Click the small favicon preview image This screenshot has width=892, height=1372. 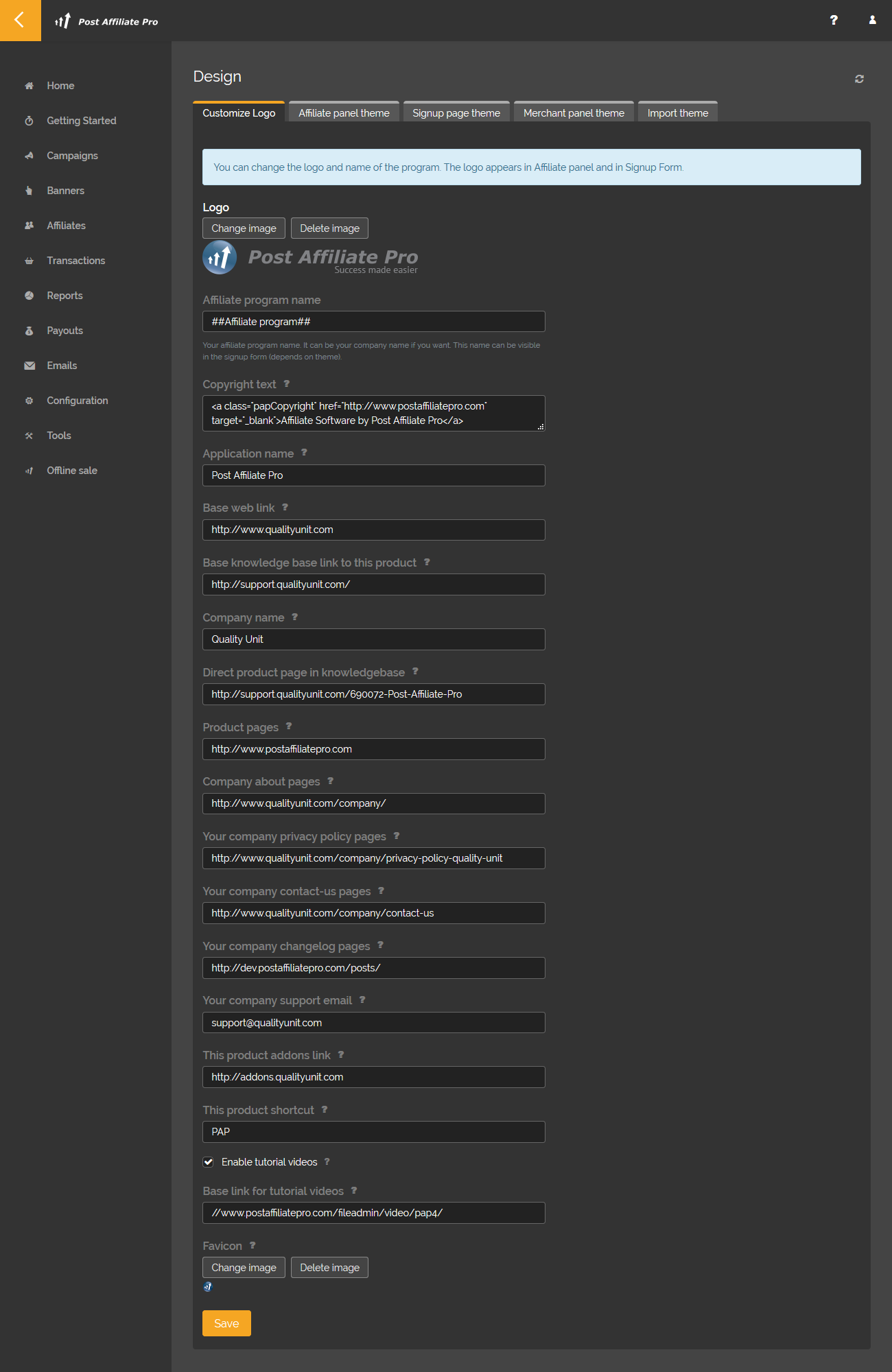click(x=208, y=1287)
